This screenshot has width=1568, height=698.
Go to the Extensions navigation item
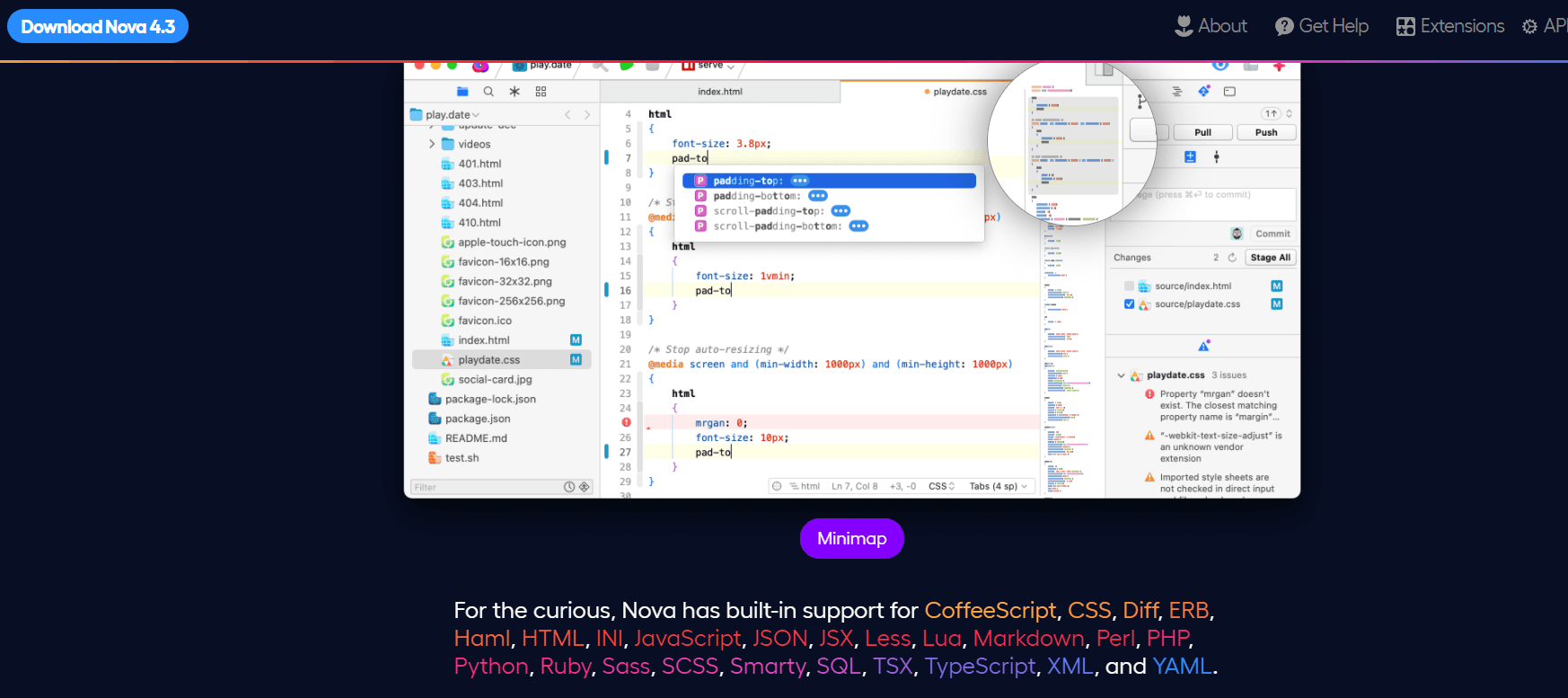pos(1450,26)
